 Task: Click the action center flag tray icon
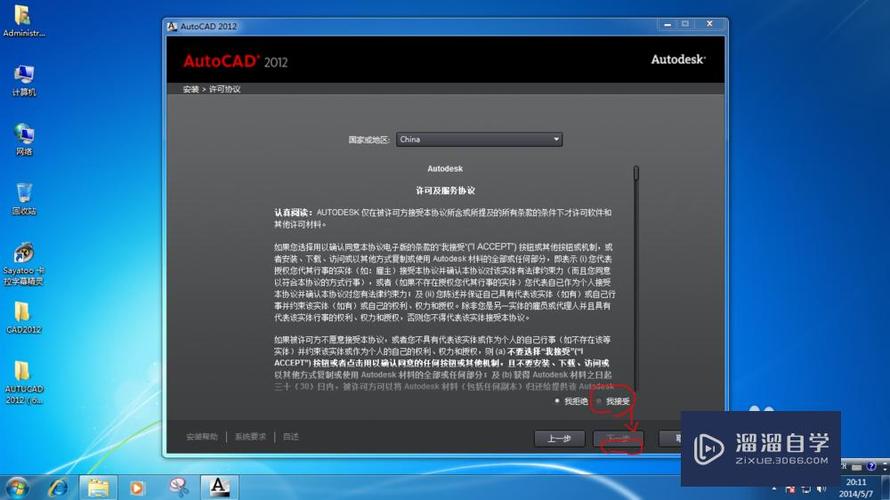click(x=790, y=489)
